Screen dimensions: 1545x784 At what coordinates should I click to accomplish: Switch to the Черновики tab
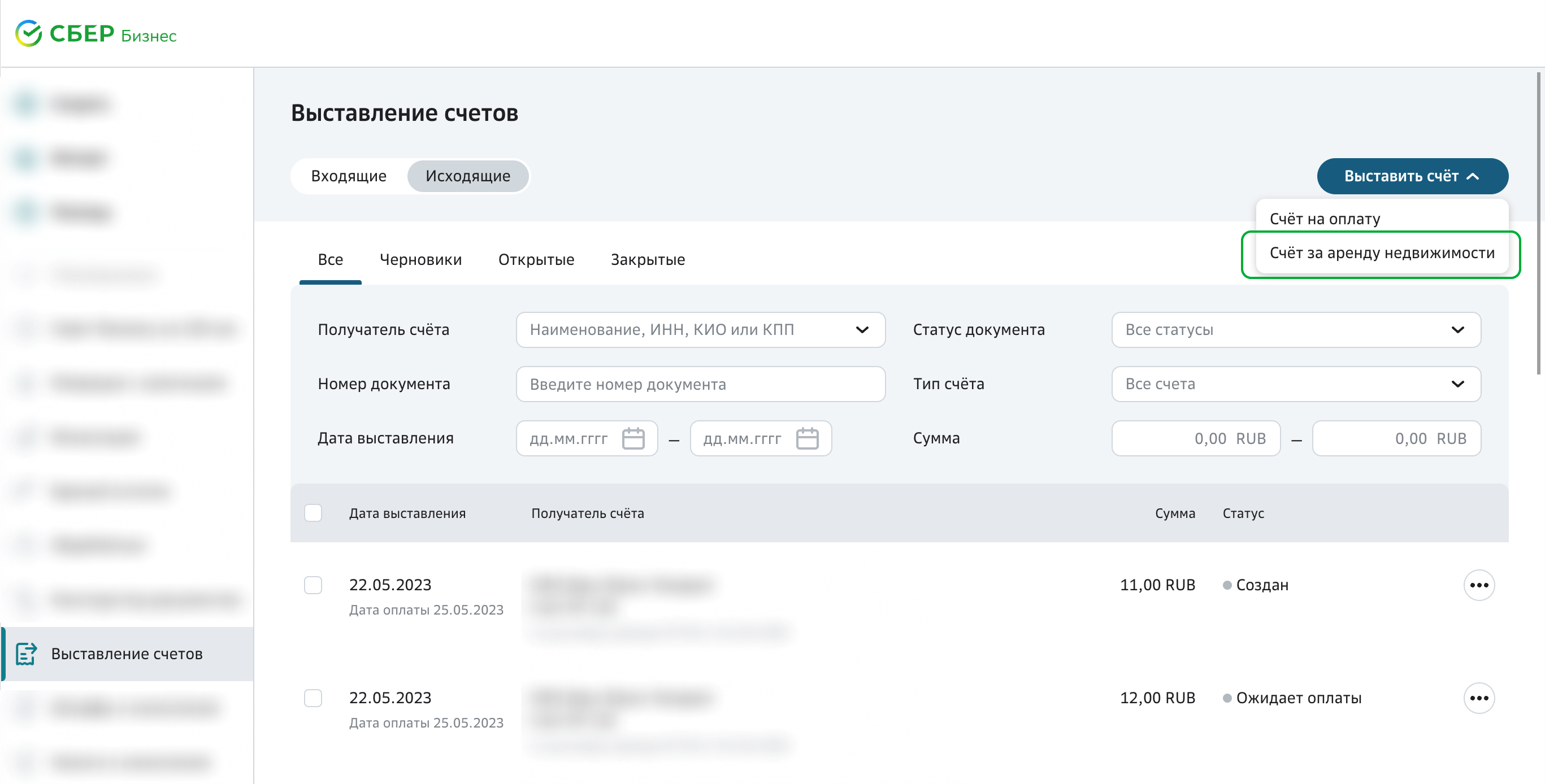tap(420, 259)
